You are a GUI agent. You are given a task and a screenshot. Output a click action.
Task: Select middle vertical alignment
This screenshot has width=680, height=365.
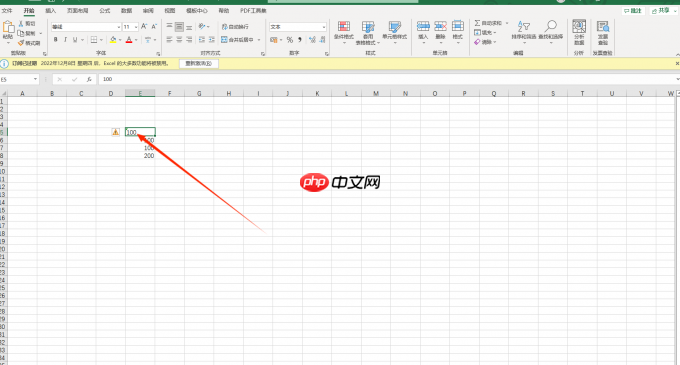click(179, 27)
